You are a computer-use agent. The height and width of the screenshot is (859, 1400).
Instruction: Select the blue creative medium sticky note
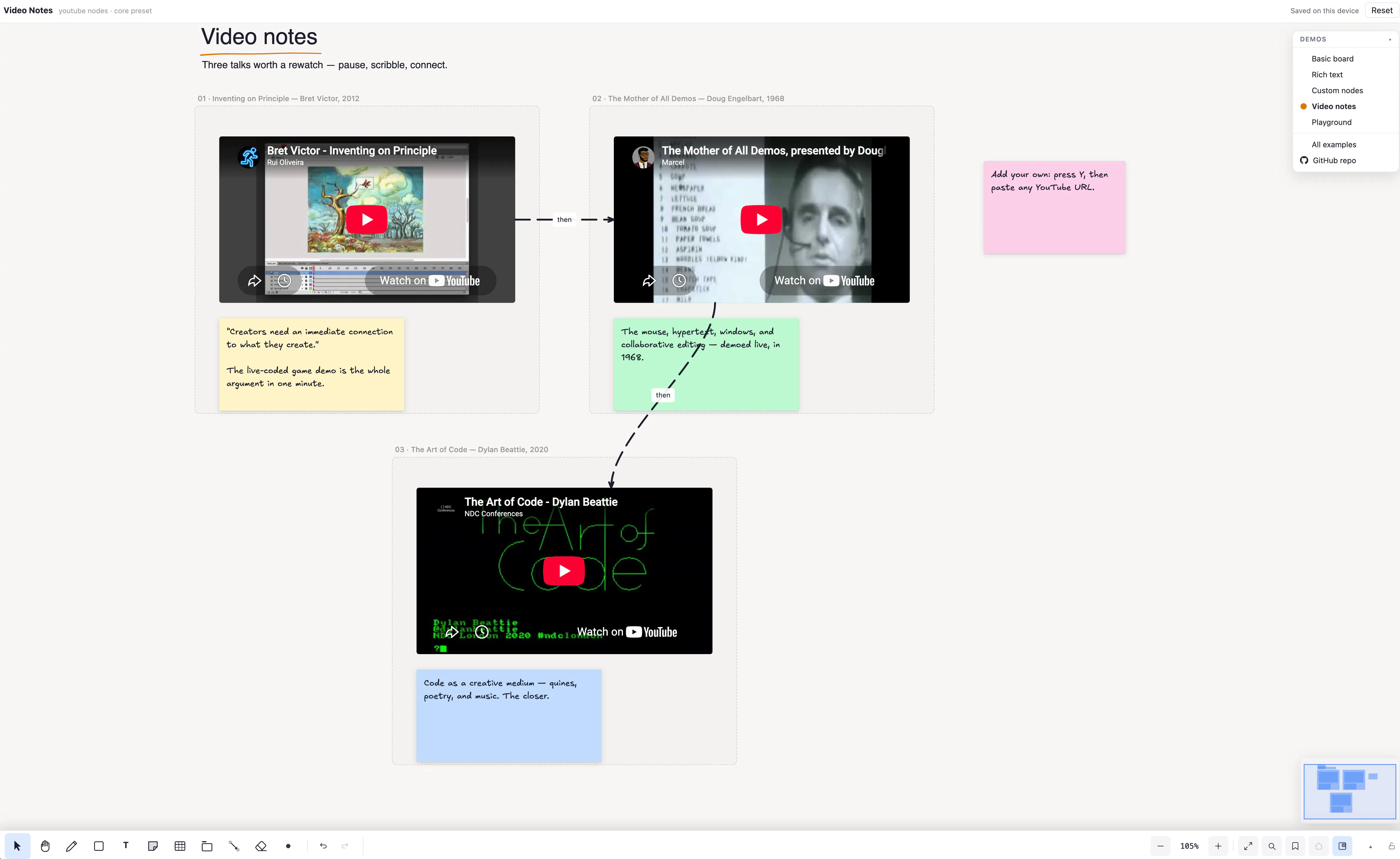pyautogui.click(x=509, y=716)
